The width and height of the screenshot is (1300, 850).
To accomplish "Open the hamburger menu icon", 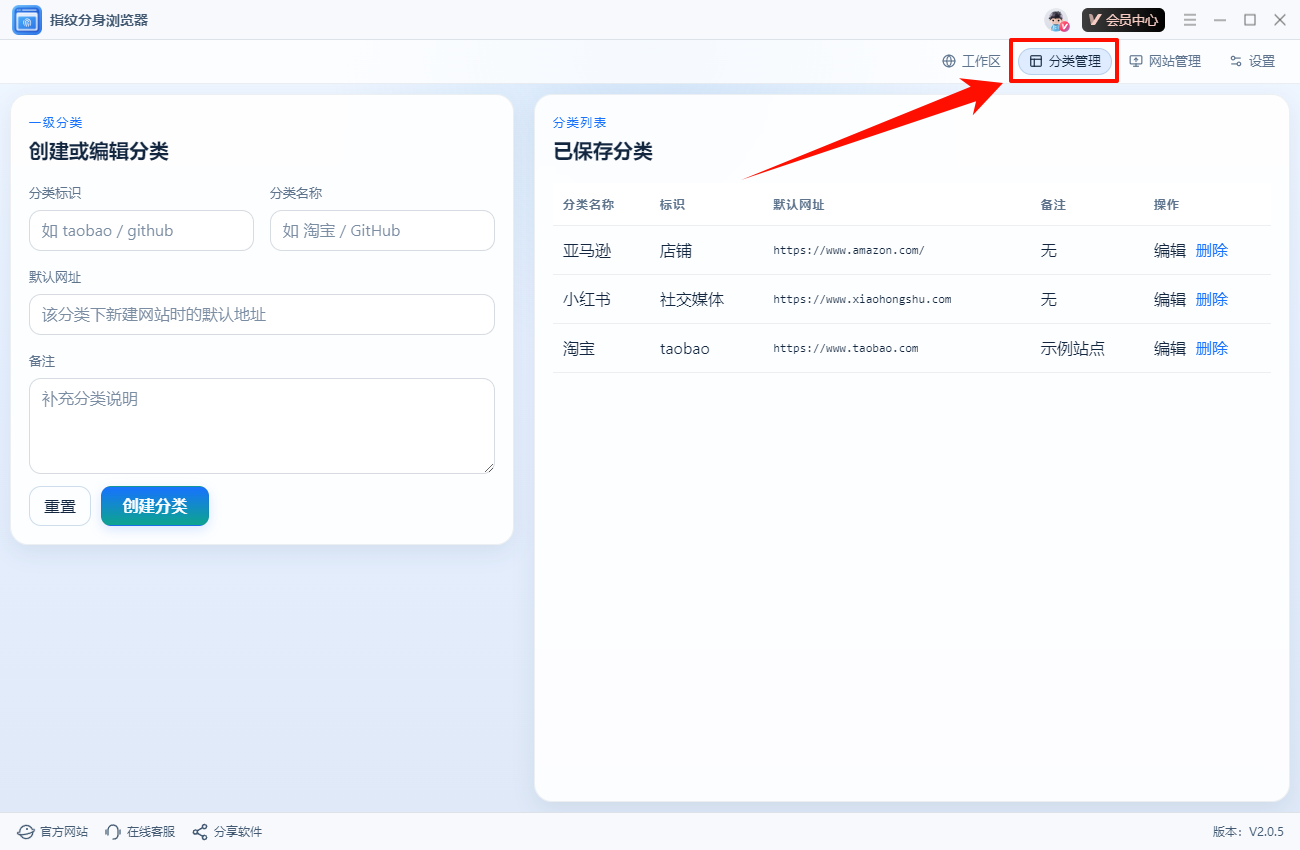I will click(x=1190, y=20).
